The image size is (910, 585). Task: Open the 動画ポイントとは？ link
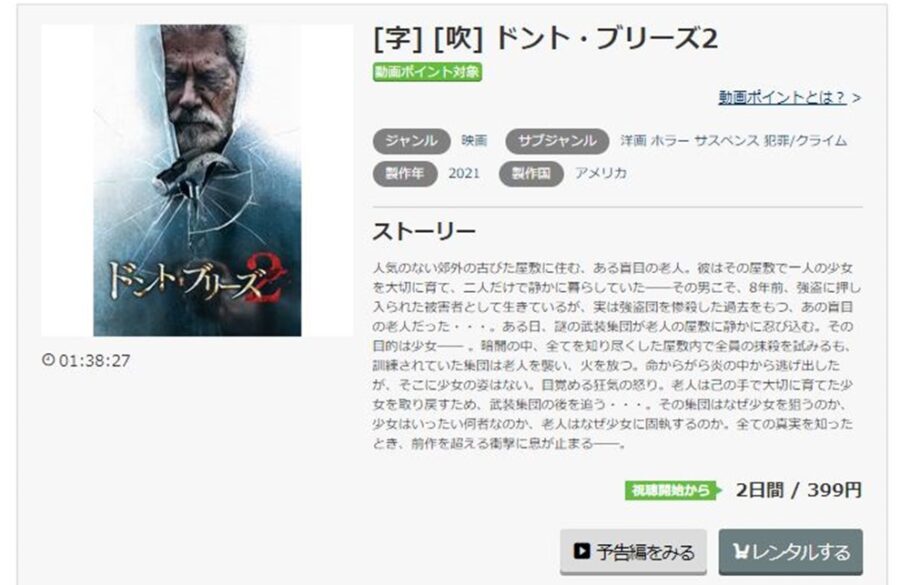pos(782,98)
